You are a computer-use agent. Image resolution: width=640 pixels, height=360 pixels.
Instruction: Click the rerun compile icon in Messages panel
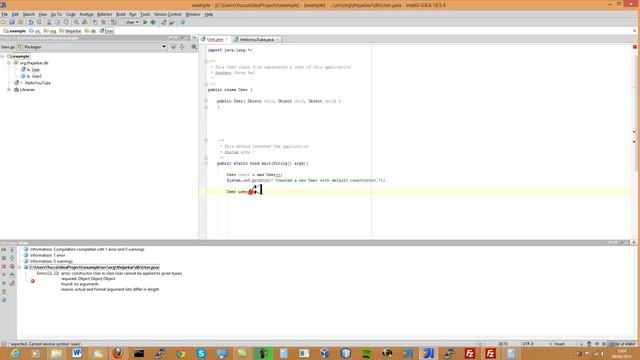pos(4,249)
